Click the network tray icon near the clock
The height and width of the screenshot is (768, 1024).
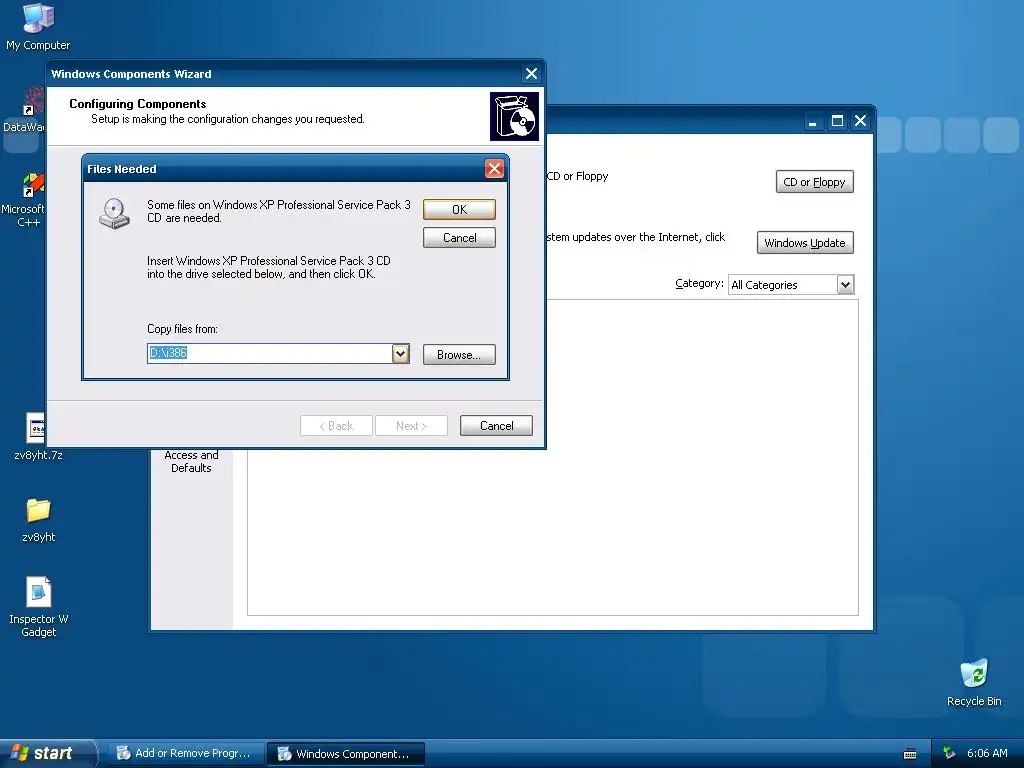pos(950,753)
